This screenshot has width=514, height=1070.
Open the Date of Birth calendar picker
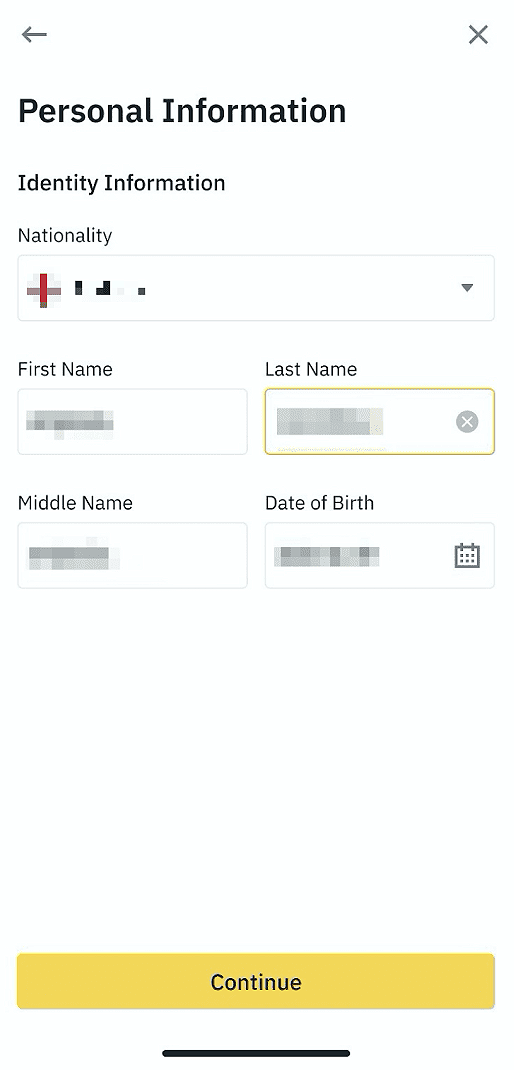pos(467,555)
